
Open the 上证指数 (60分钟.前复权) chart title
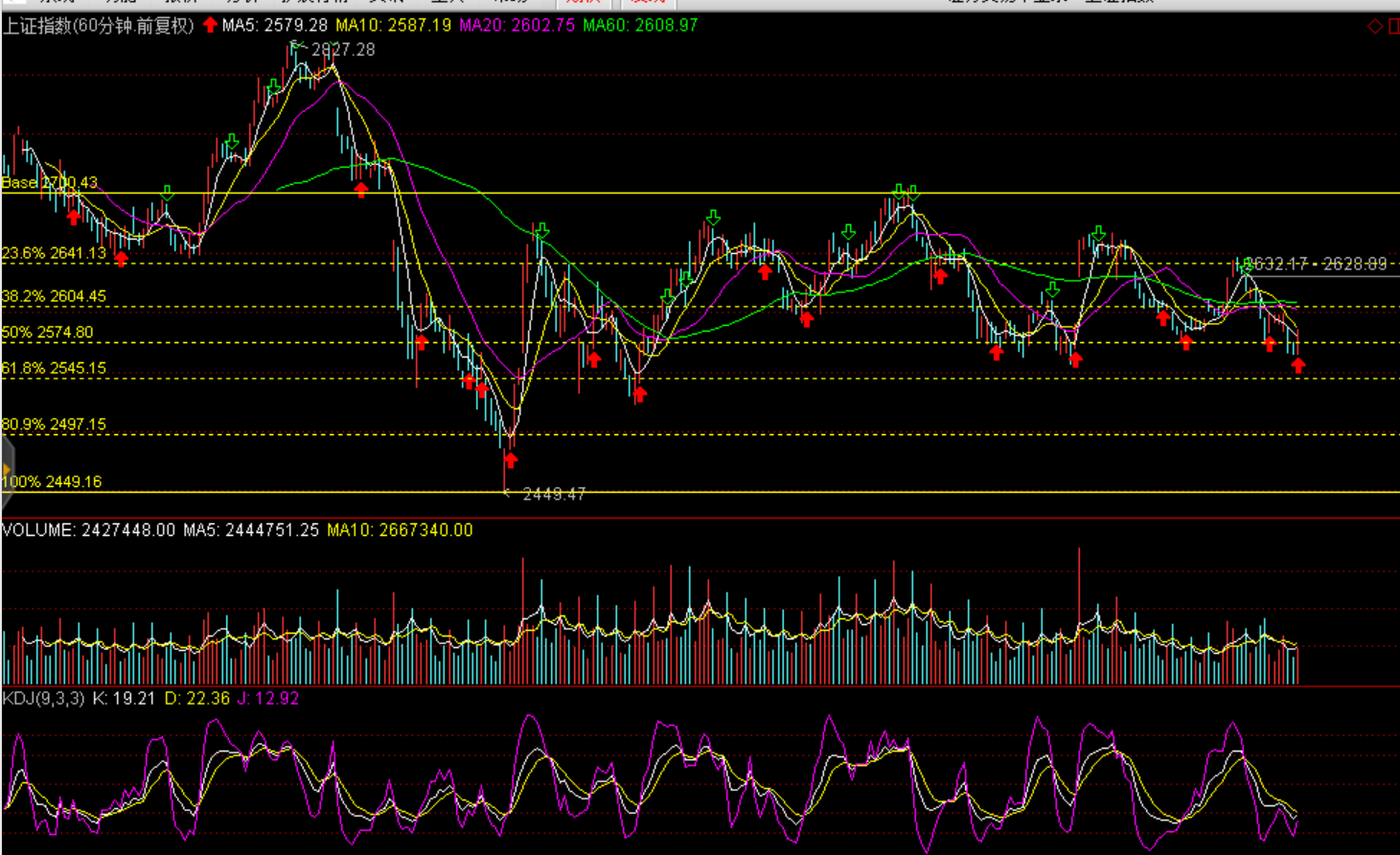98,25
